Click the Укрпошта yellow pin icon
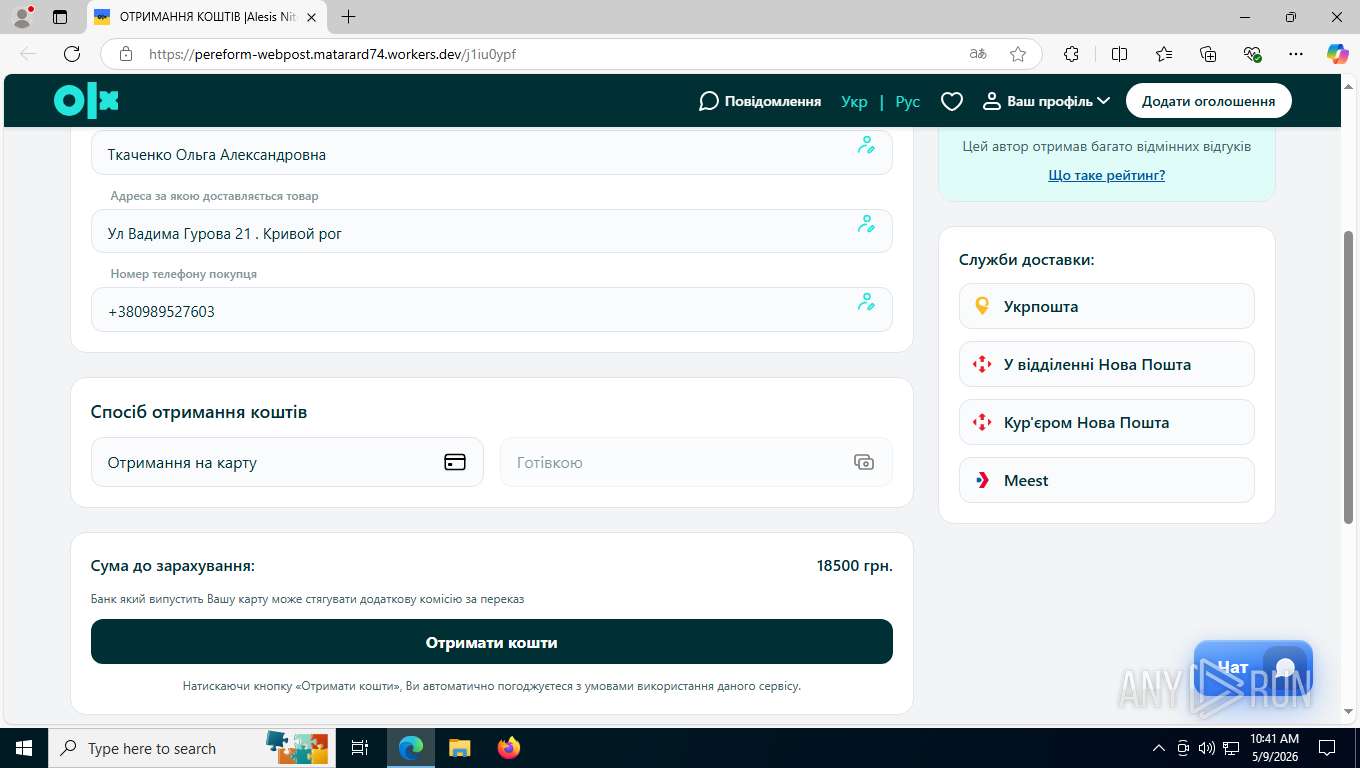Viewport: 1360px width, 768px height. coord(982,306)
